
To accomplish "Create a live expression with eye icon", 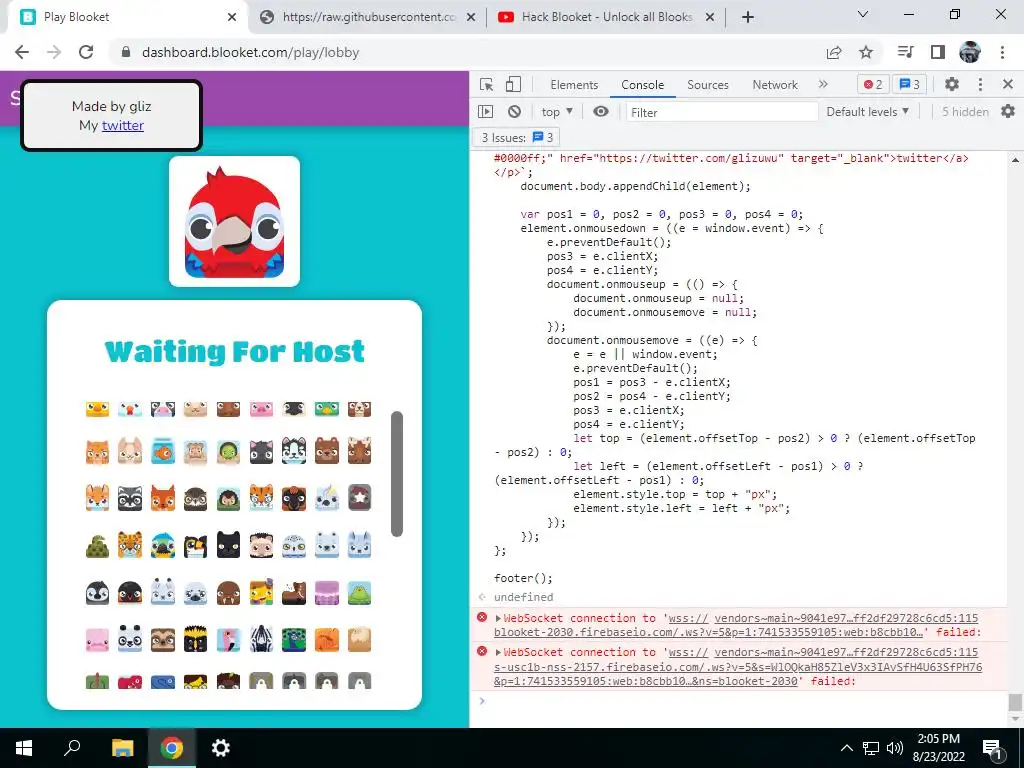I will 601,112.
